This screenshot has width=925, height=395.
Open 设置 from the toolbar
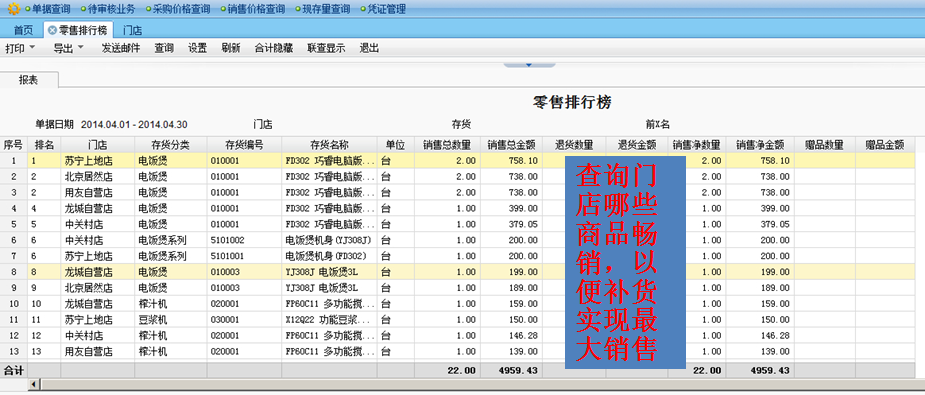click(x=198, y=48)
